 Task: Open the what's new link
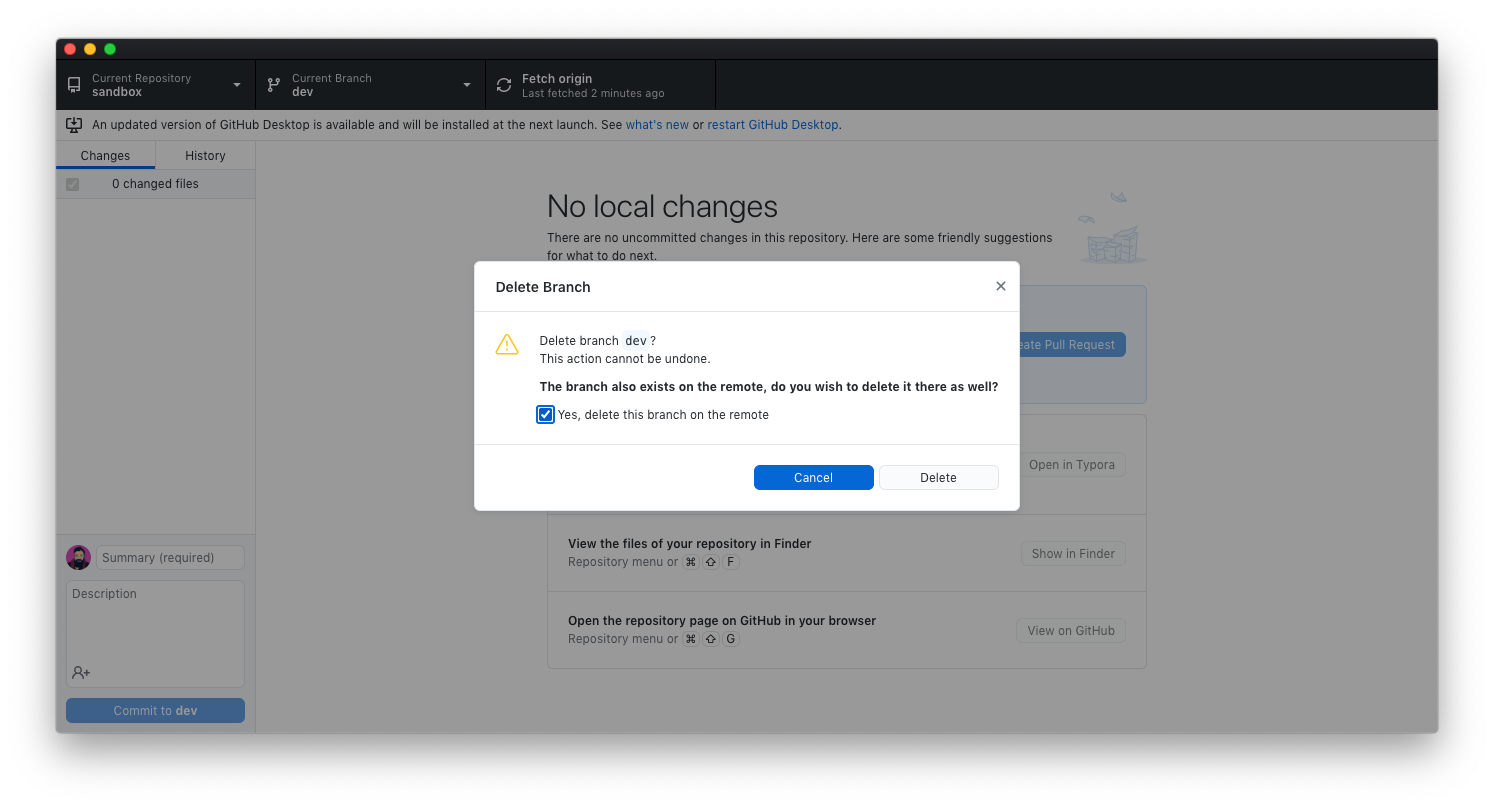click(657, 124)
